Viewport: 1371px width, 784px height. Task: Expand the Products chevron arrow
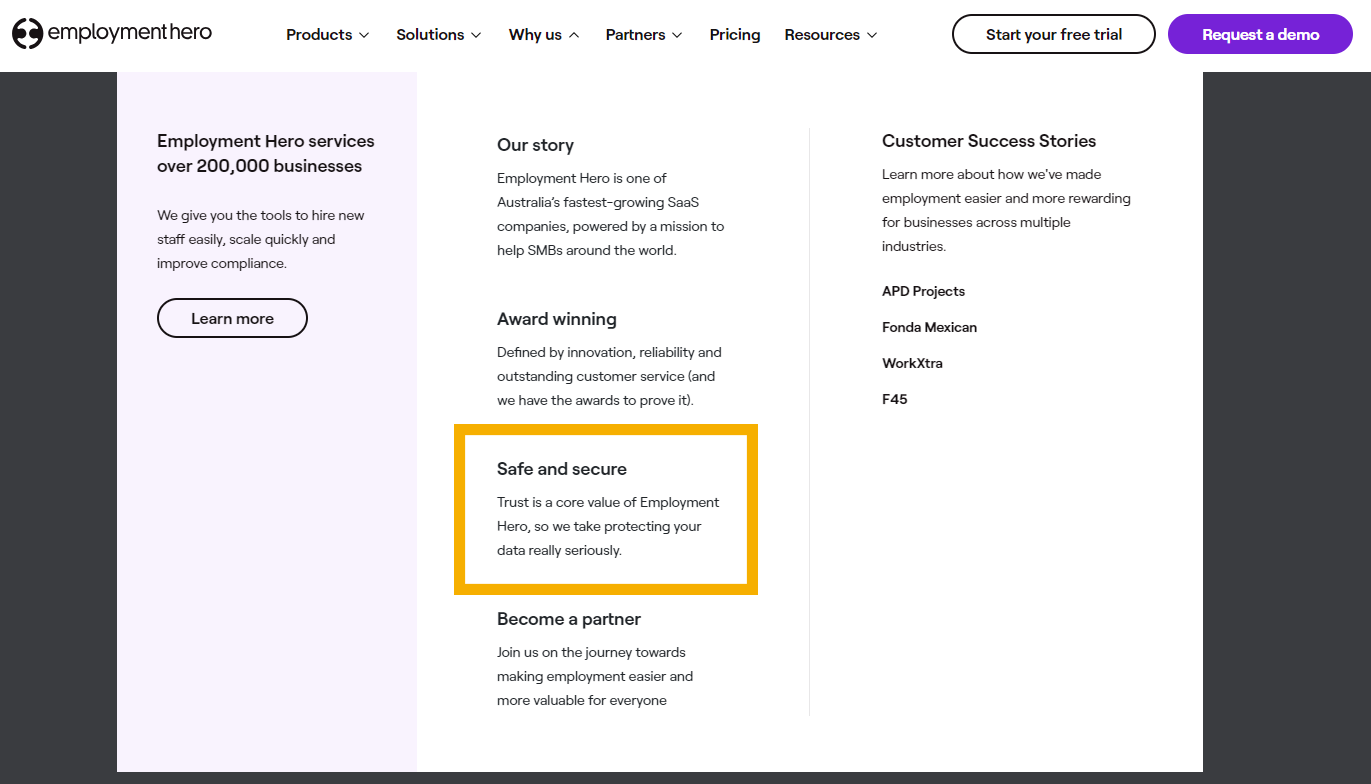click(364, 35)
